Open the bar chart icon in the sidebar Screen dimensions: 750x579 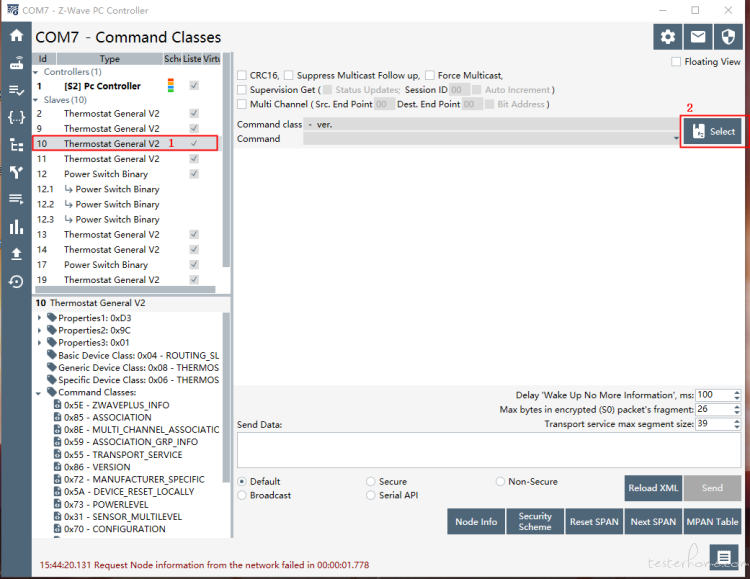click(x=16, y=227)
